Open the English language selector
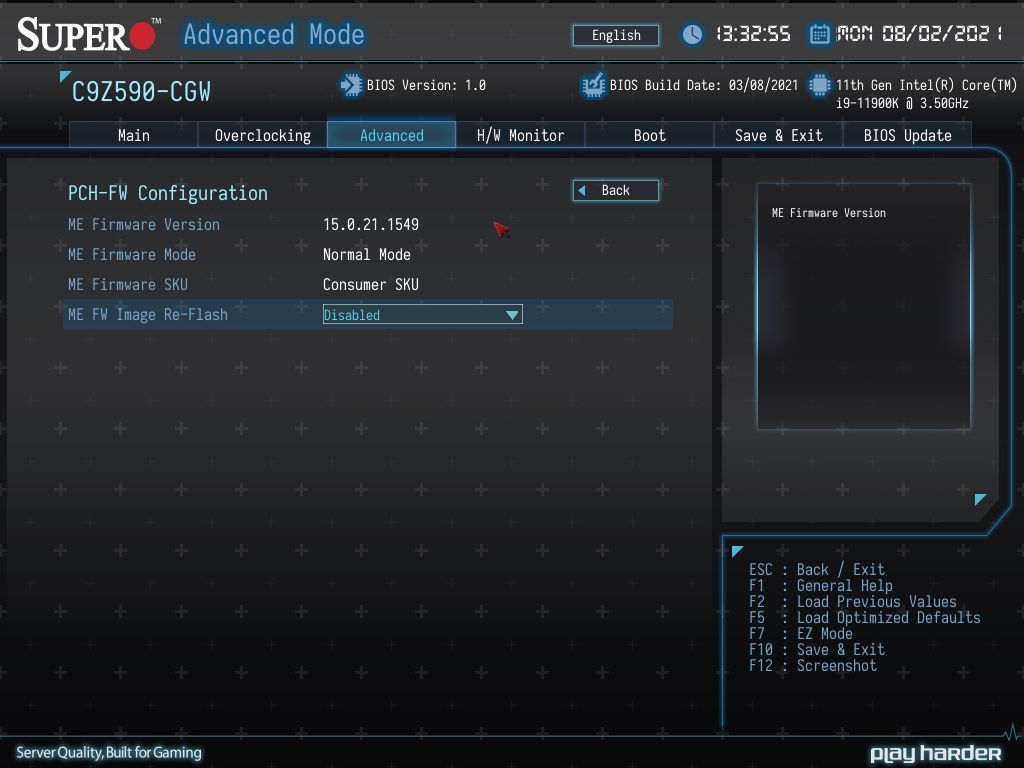The width and height of the screenshot is (1024, 768). click(x=616, y=35)
